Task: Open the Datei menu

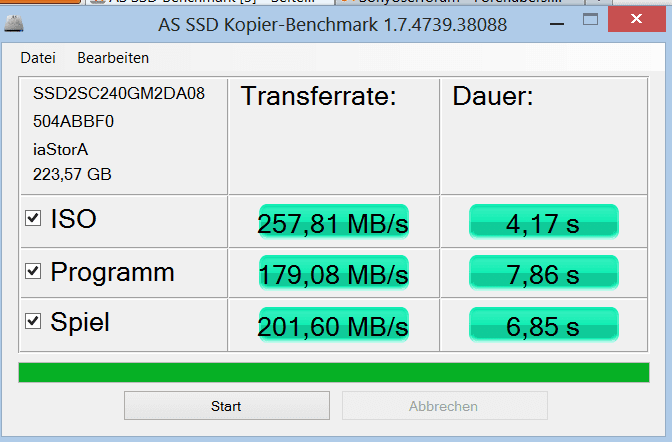Action: pyautogui.click(x=38, y=58)
